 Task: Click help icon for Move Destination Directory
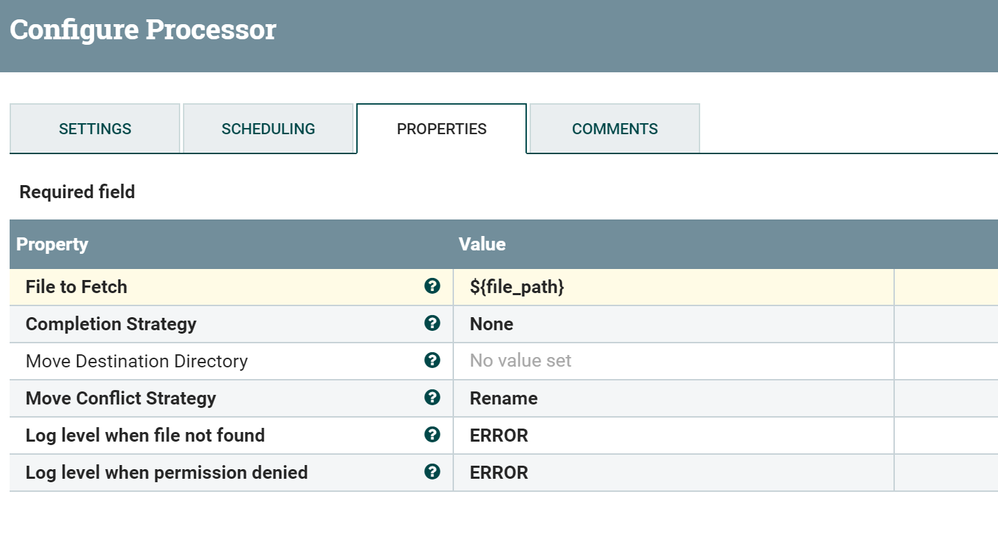(x=432, y=361)
